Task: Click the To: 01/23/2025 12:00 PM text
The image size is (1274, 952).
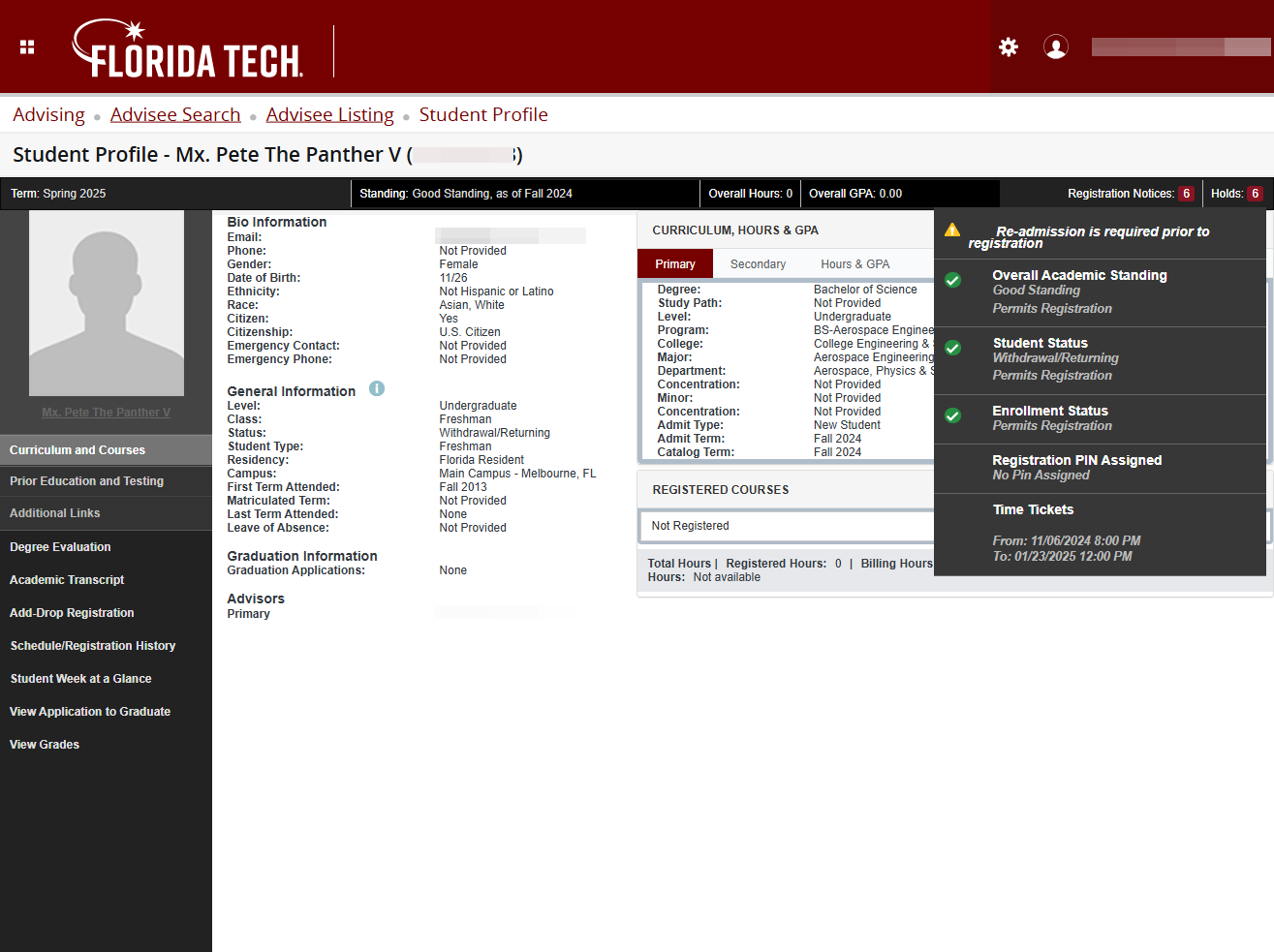Action: (1062, 556)
